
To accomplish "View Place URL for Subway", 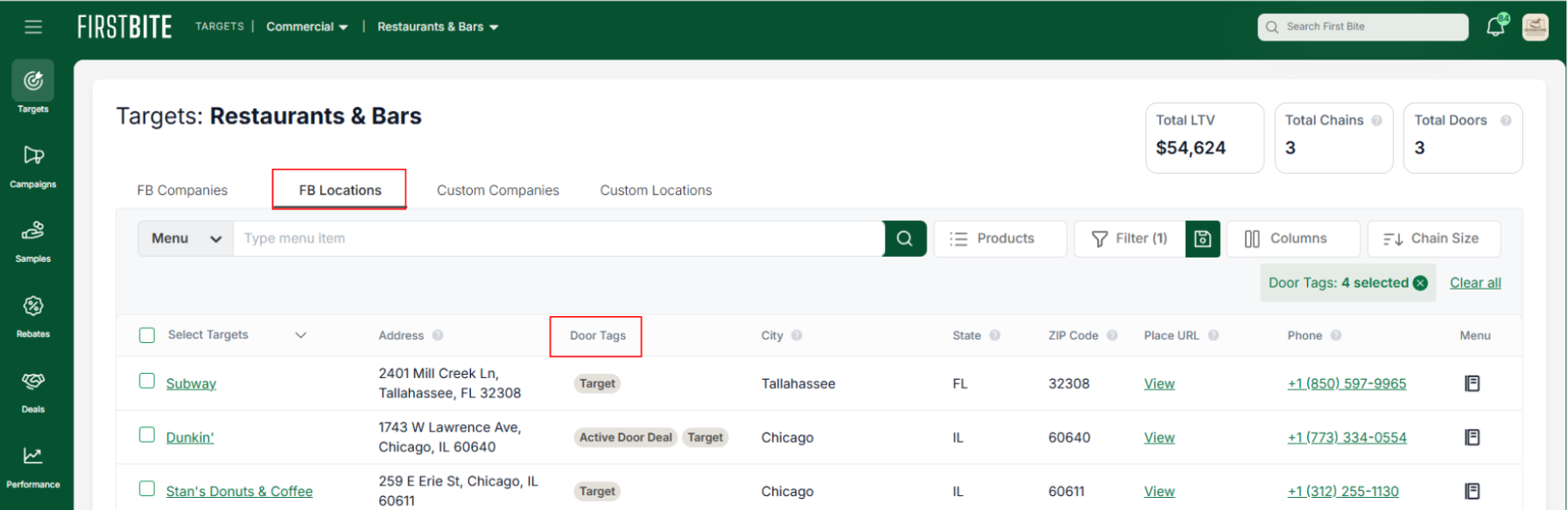I will 1159,383.
